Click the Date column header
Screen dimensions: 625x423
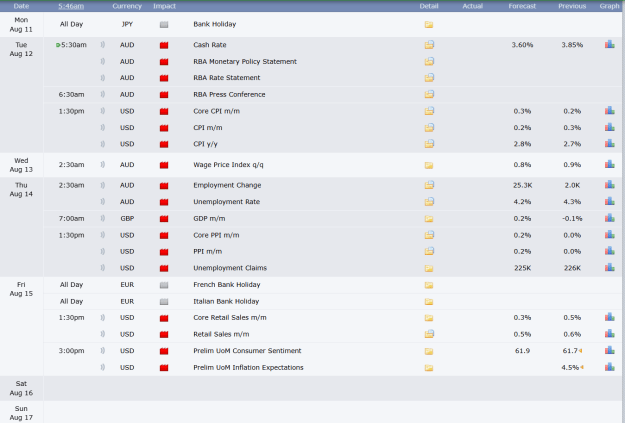[x=21, y=6]
